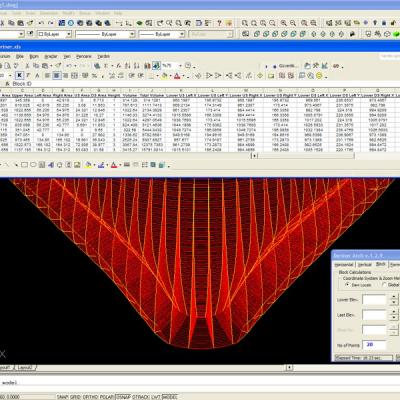
Task: Toggle POLAR tracking in status bar
Action: (107, 397)
